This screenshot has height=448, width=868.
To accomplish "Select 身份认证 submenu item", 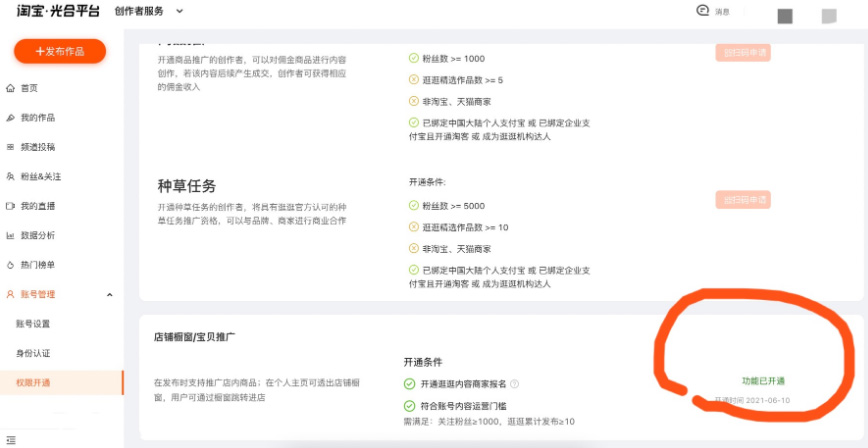I will pos(33,353).
